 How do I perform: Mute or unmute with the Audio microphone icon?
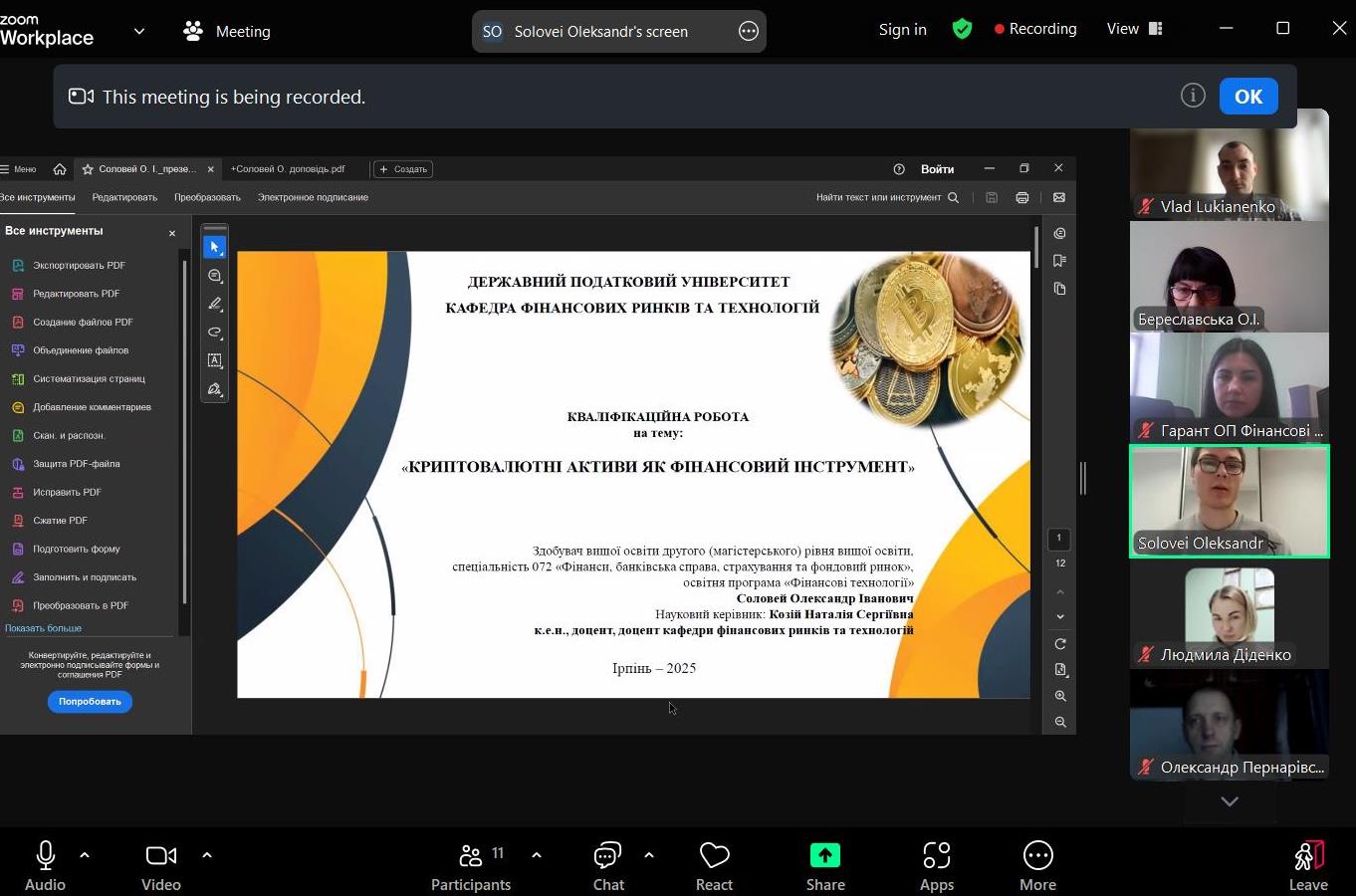click(x=45, y=856)
